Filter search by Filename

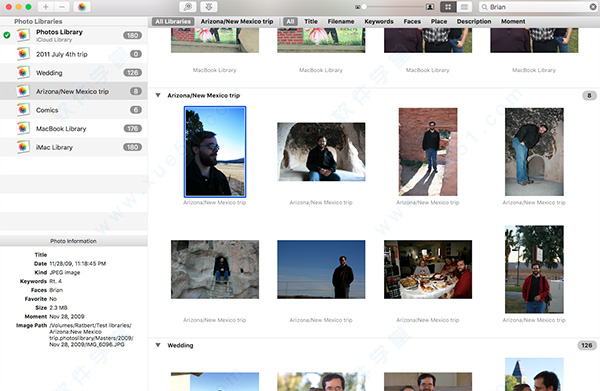[x=341, y=21]
